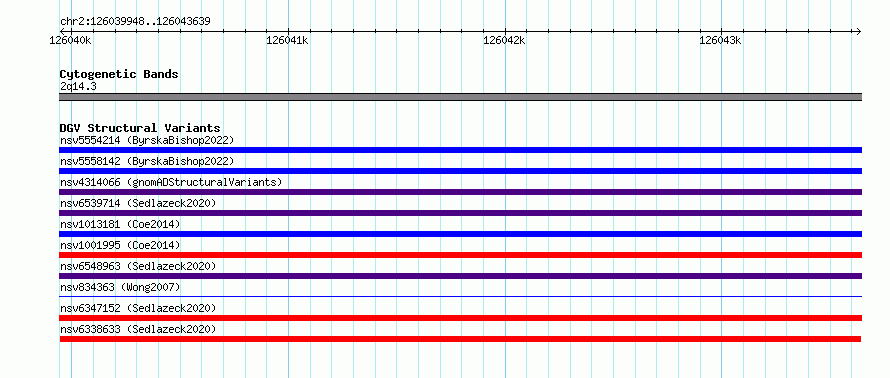Click the 126043k ruler tick label

(720, 40)
